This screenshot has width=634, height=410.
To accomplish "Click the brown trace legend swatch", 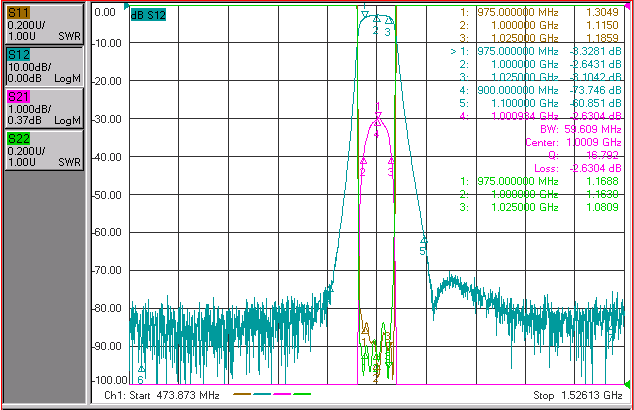I will (x=242, y=394).
